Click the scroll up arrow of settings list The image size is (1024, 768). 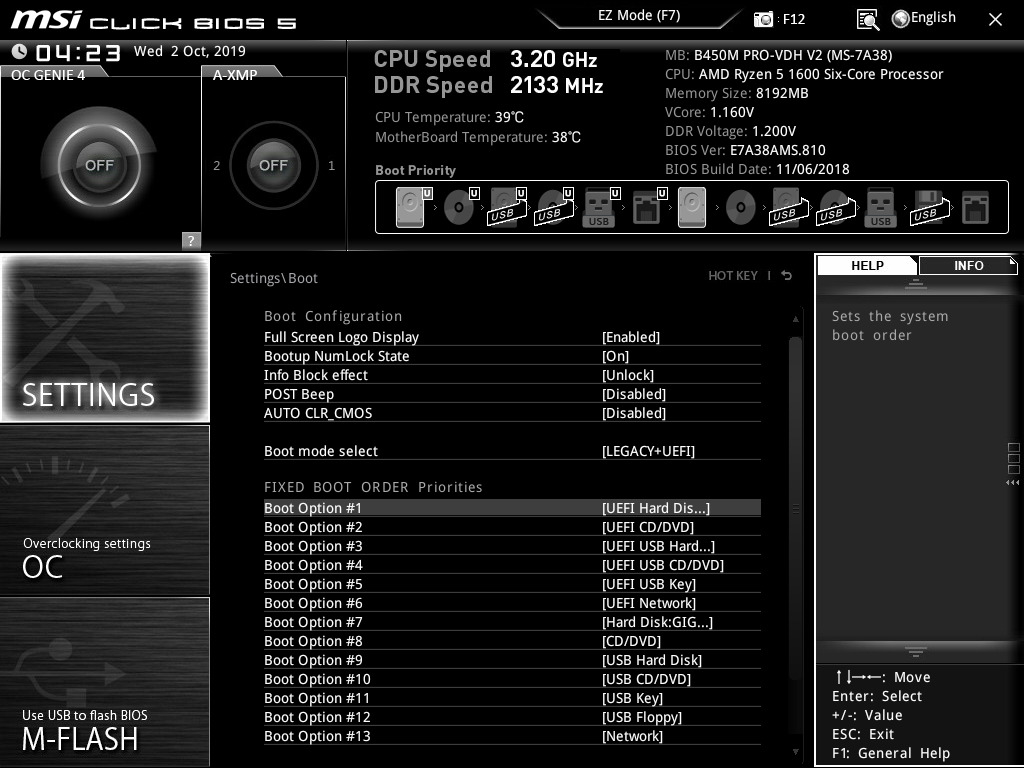795,319
